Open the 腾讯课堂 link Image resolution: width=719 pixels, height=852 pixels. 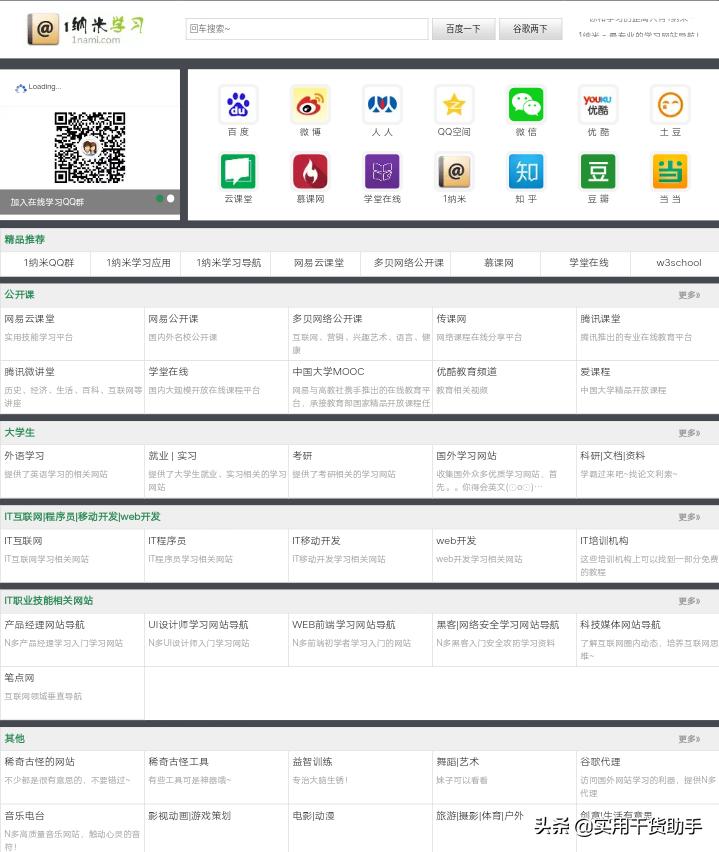[600, 319]
